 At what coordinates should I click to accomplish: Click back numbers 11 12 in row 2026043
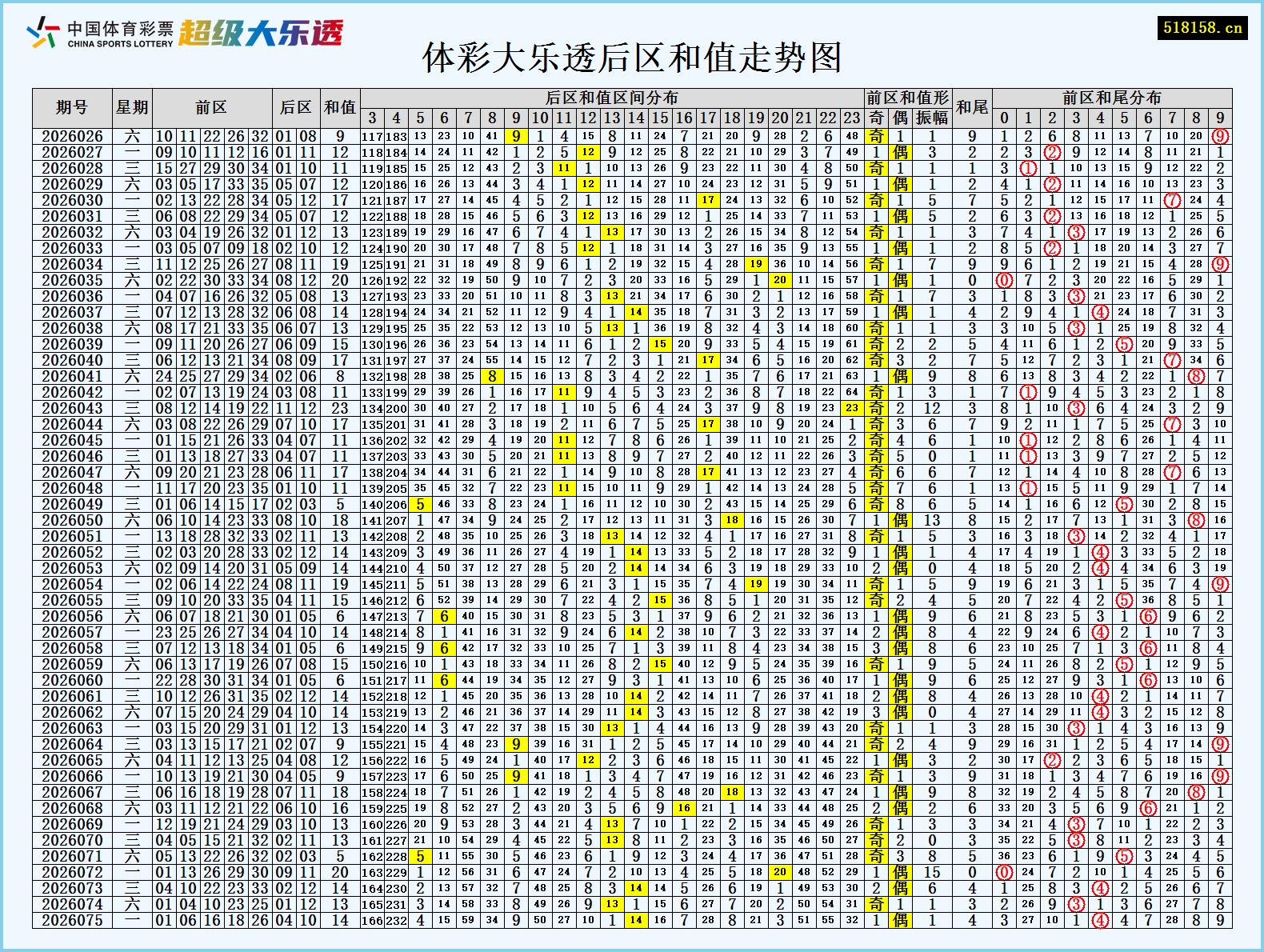tap(296, 408)
